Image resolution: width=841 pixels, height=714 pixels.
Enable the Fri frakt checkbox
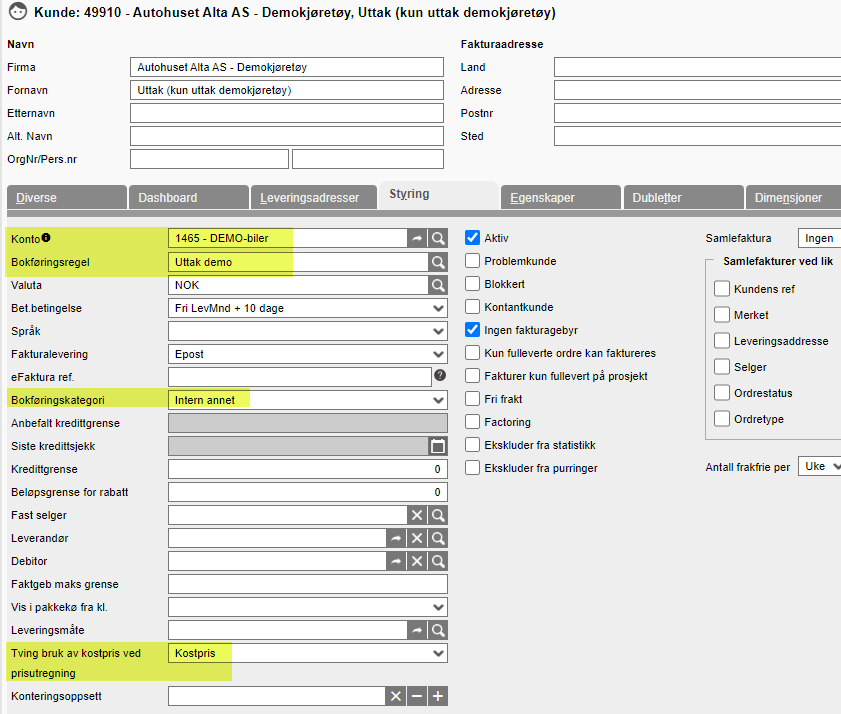tap(472, 399)
